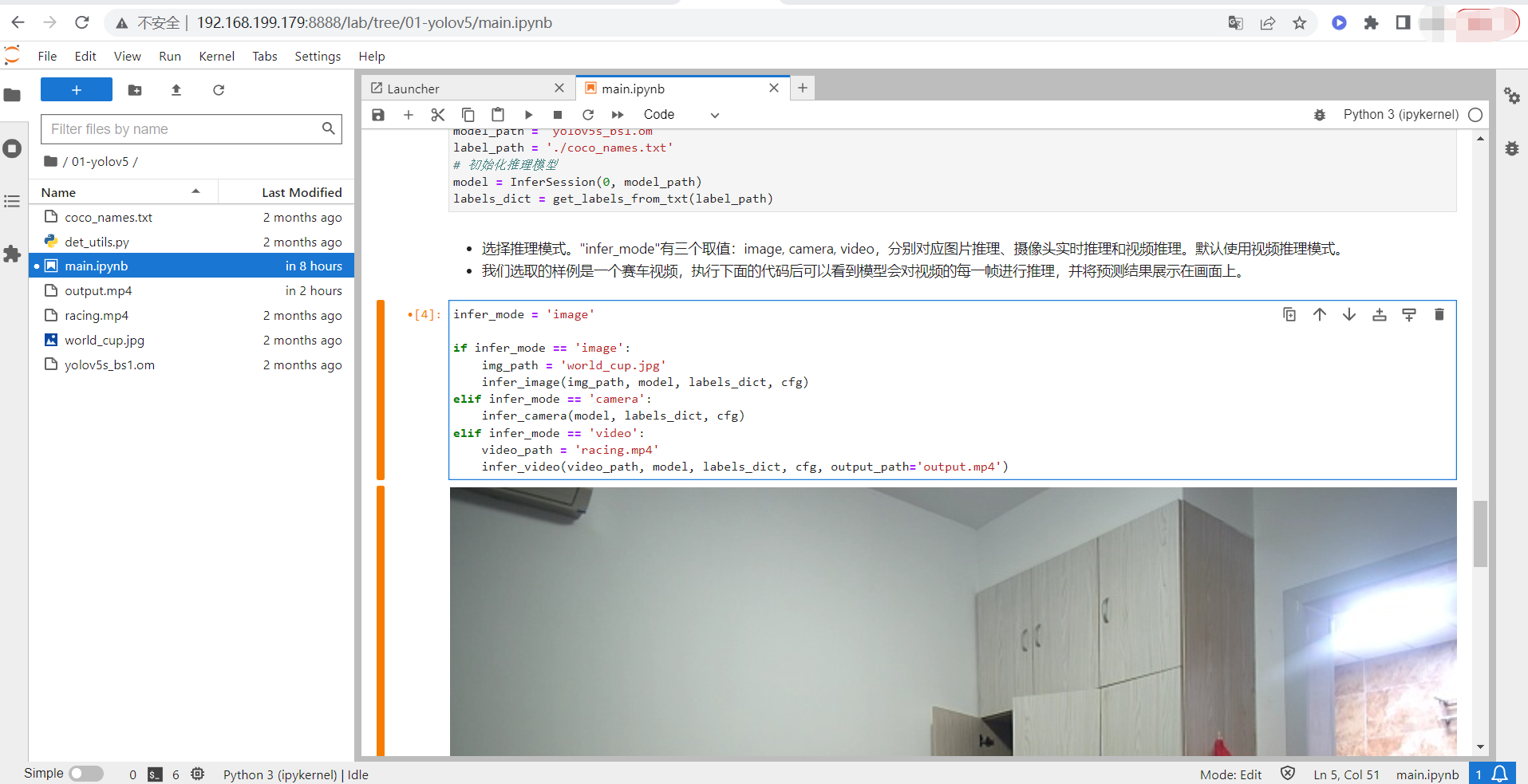Image resolution: width=1528 pixels, height=784 pixels.
Task: Open browser extensions puzzle icon
Action: [x=1371, y=22]
